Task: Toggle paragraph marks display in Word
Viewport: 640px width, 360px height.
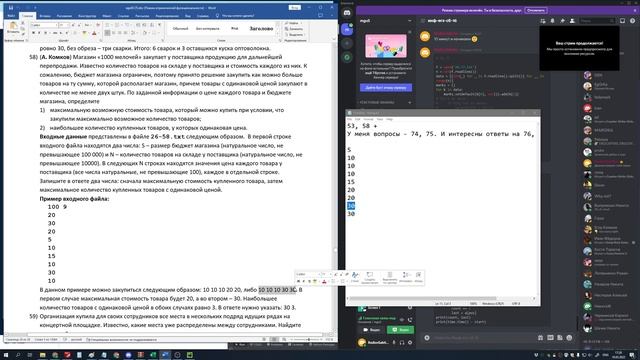Action: (159, 25)
